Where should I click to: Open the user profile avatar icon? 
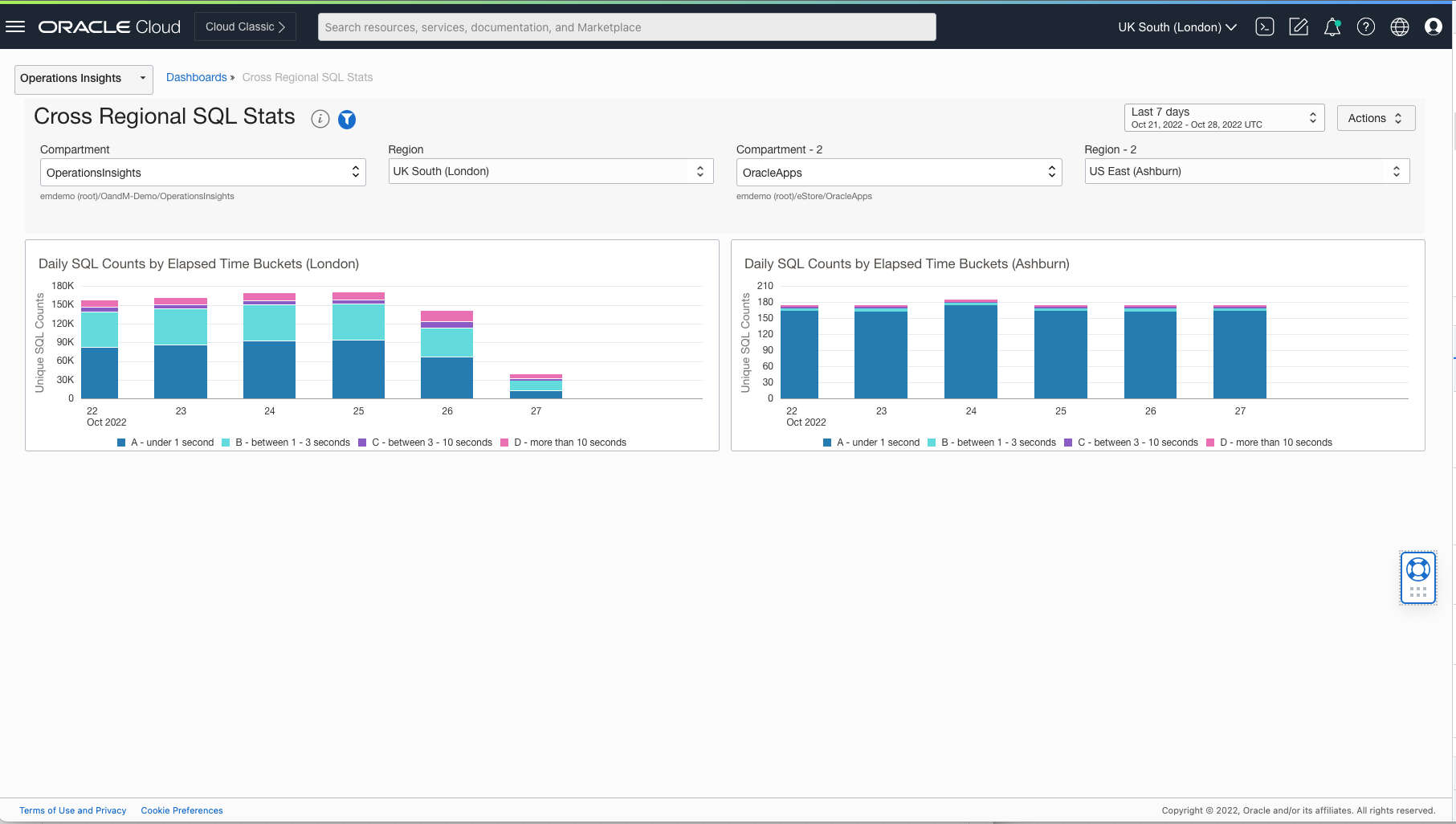click(1433, 27)
